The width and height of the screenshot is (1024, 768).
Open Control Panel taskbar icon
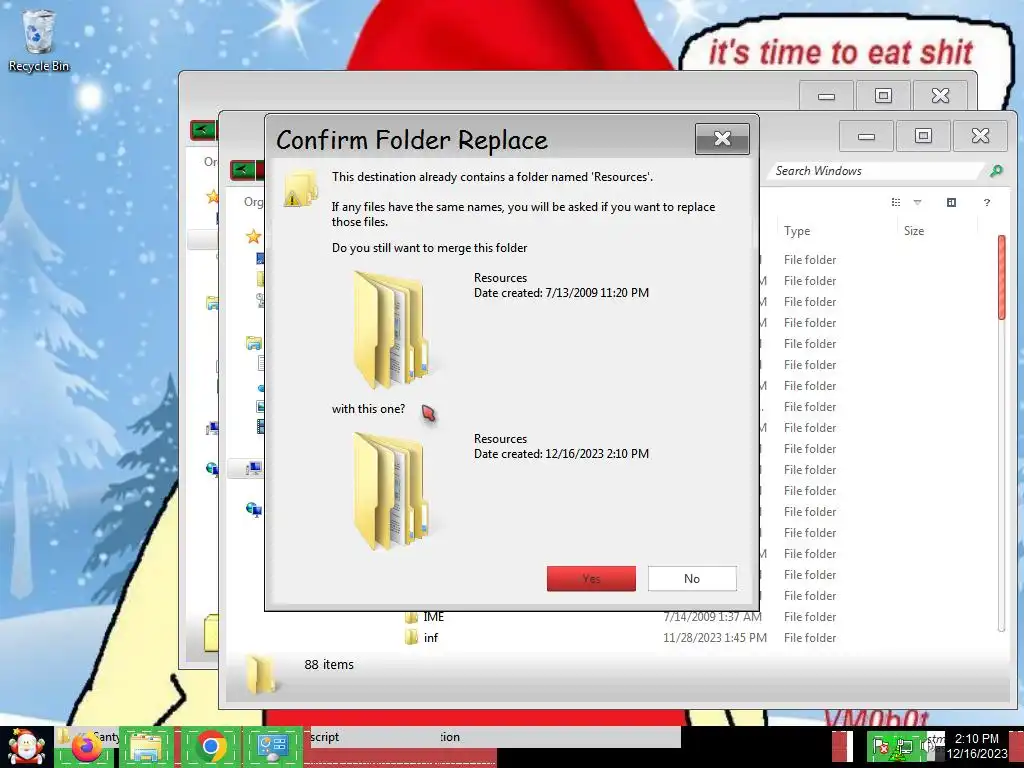273,746
